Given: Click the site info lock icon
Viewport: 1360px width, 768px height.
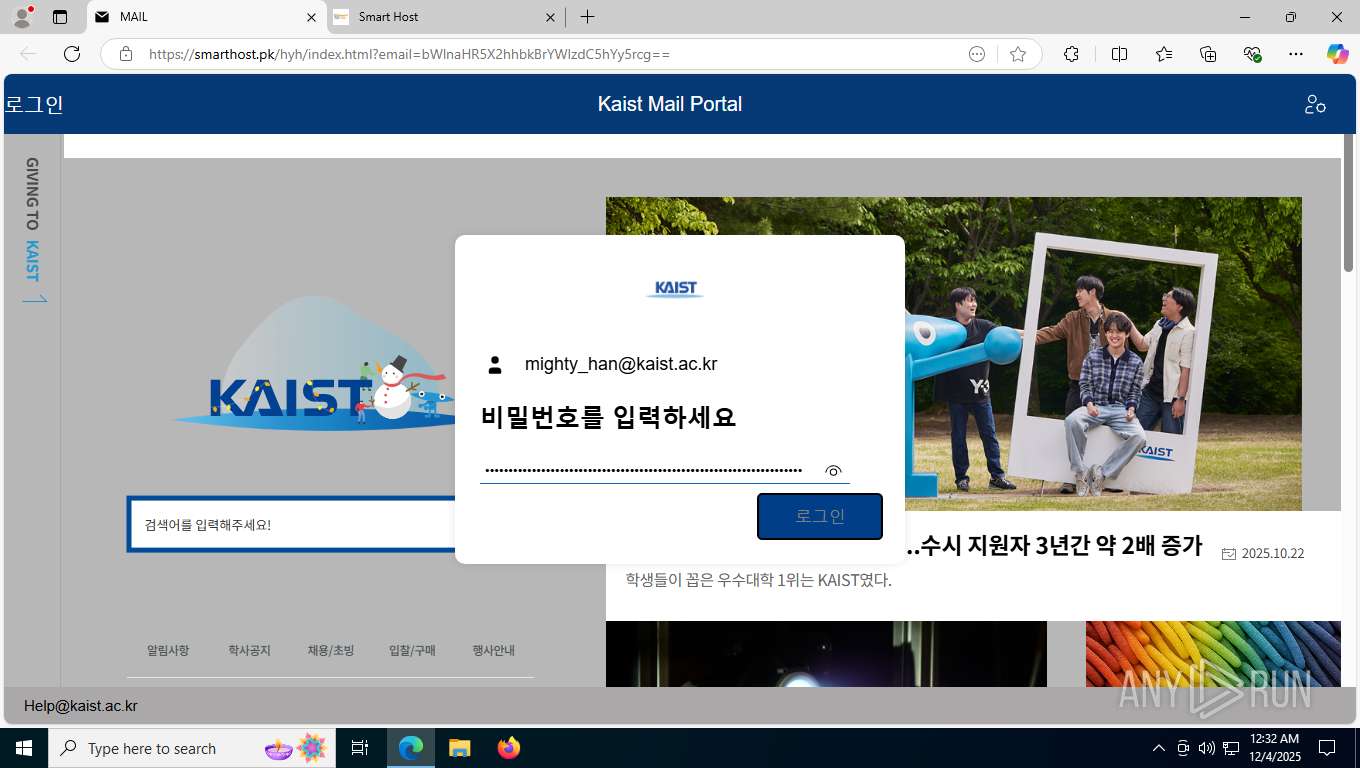Looking at the screenshot, I should pos(126,54).
